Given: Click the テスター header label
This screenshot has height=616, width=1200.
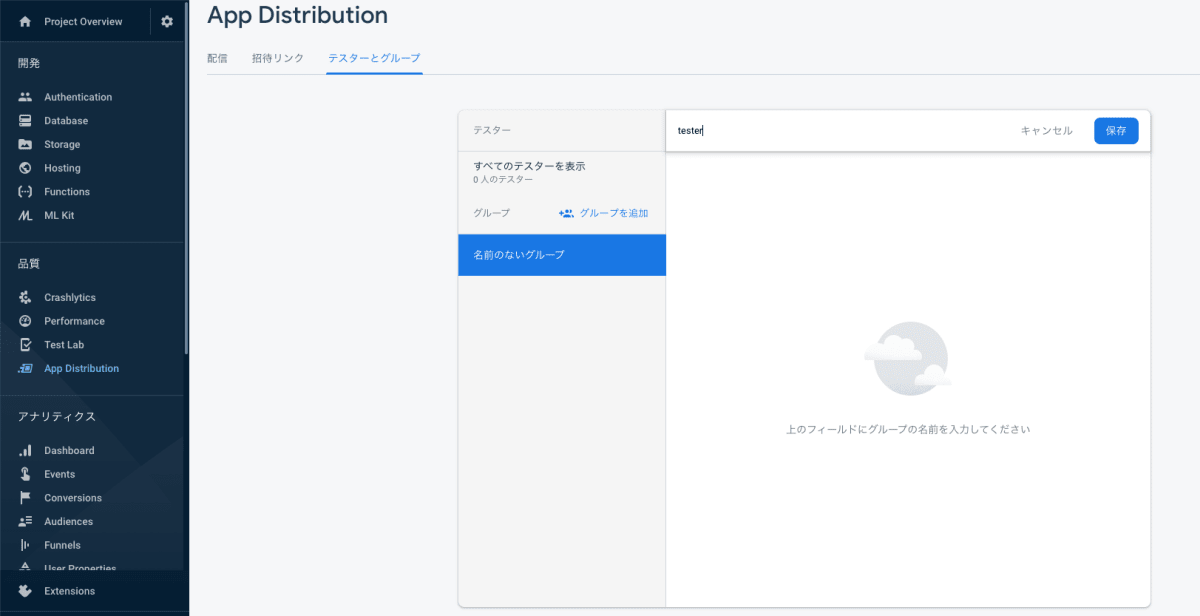Looking at the screenshot, I should point(492,130).
